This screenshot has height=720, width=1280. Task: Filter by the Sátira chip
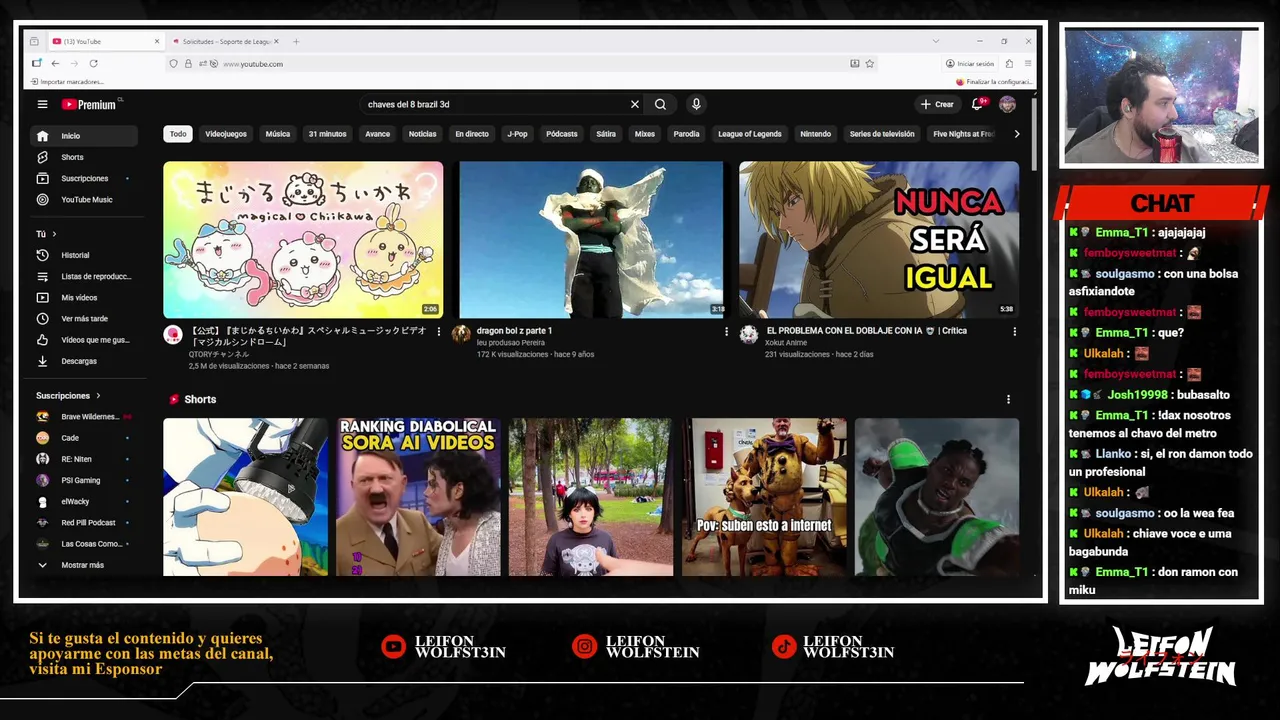(x=606, y=134)
